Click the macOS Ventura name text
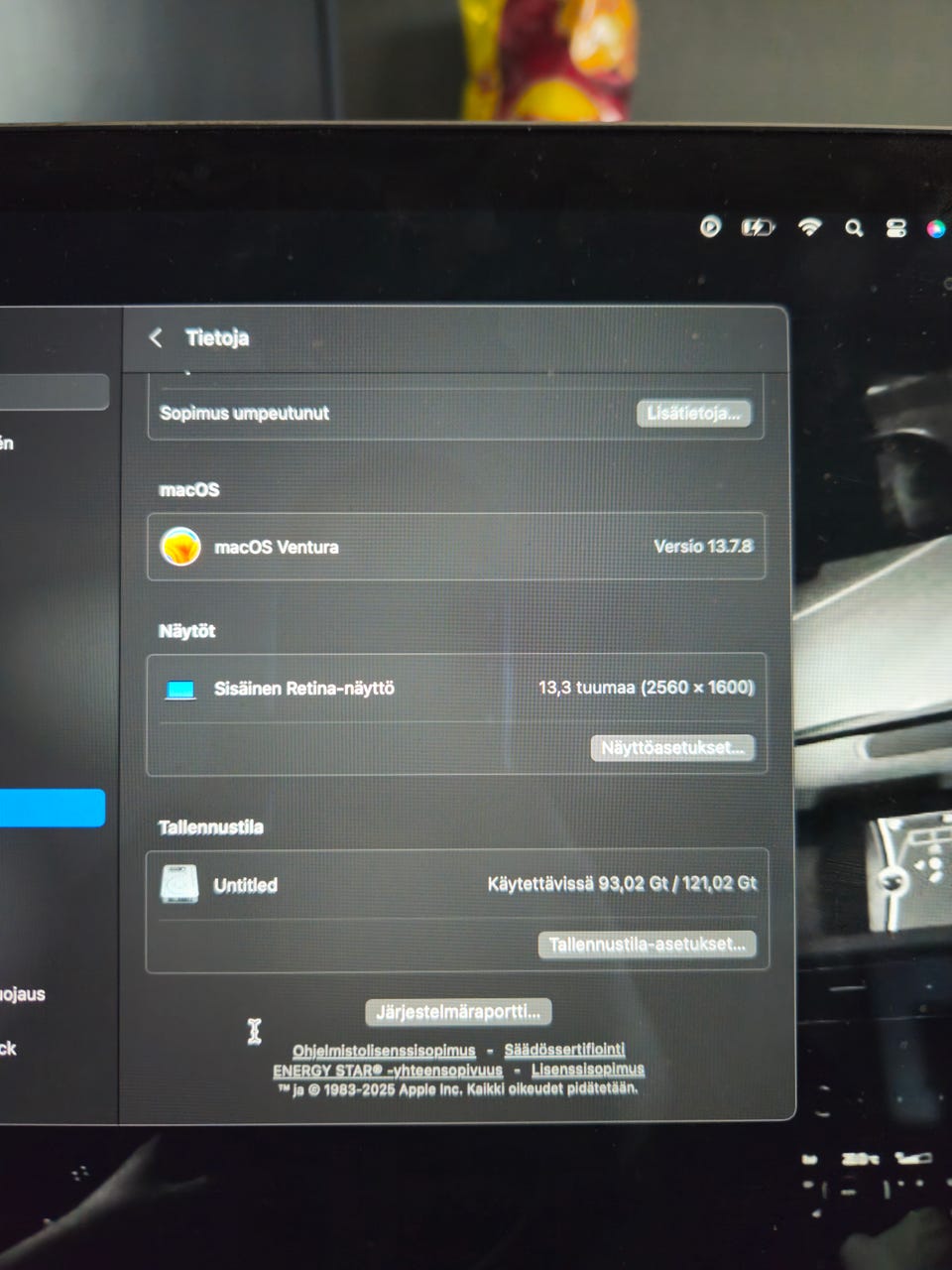Image resolution: width=952 pixels, height=1270 pixels. click(277, 547)
